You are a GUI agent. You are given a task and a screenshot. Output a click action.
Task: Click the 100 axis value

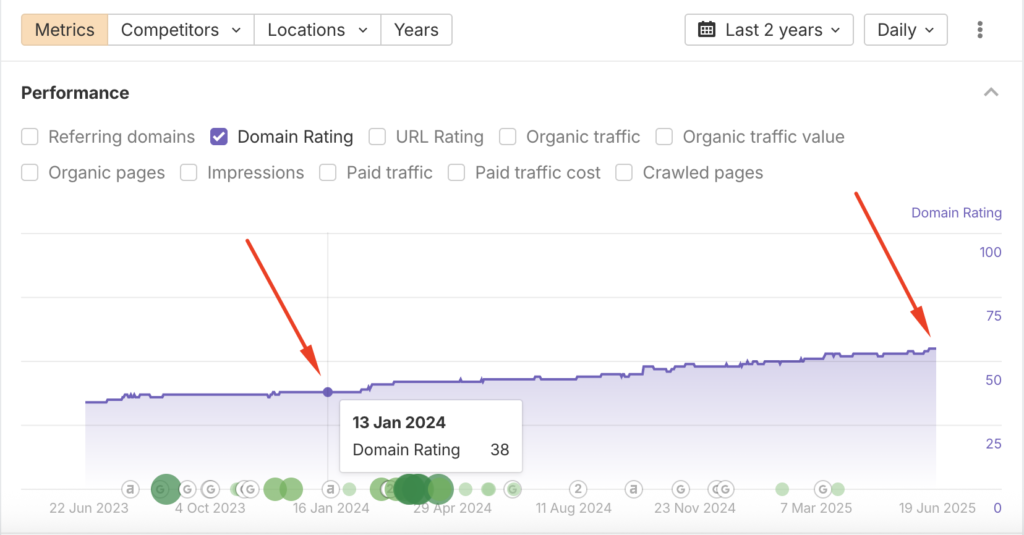[990, 252]
